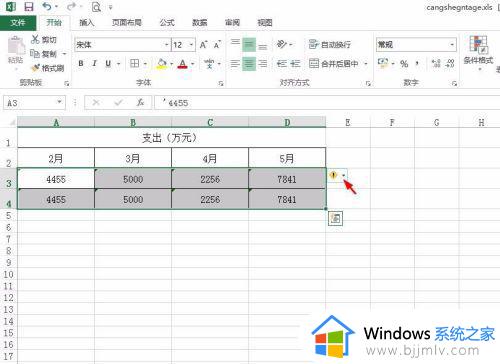Open the number format dropdown (常规)
The height and width of the screenshot is (364, 500).
(452, 44)
